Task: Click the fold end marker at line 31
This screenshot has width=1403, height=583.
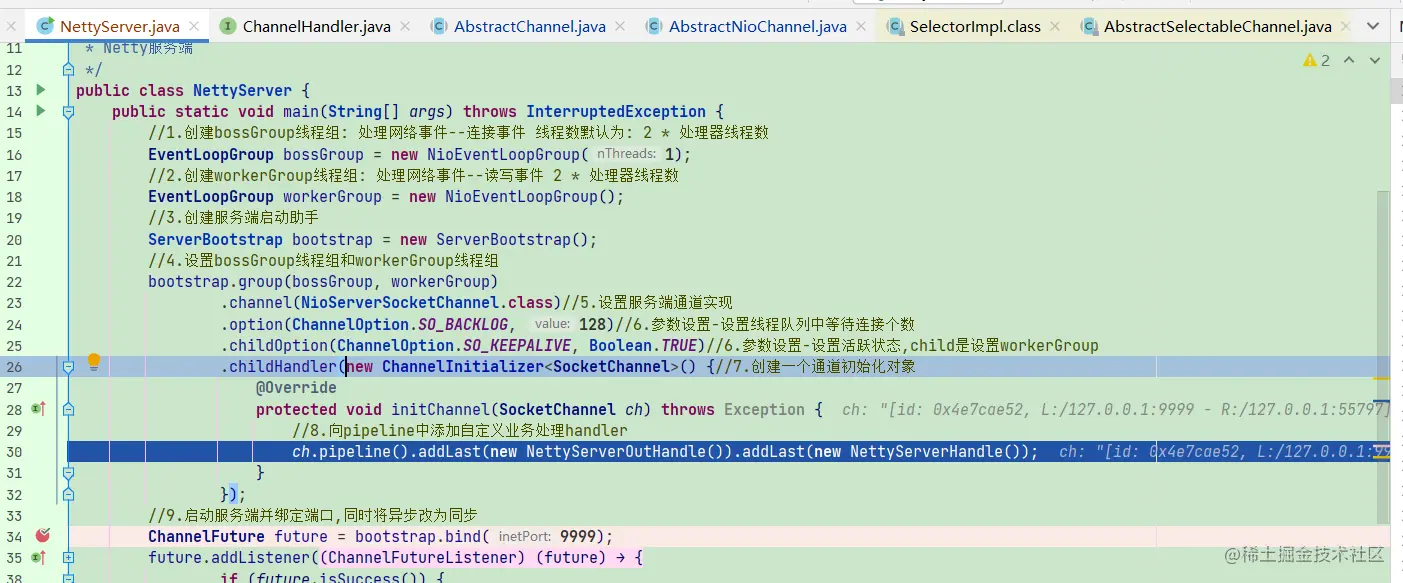Action: click(68, 472)
